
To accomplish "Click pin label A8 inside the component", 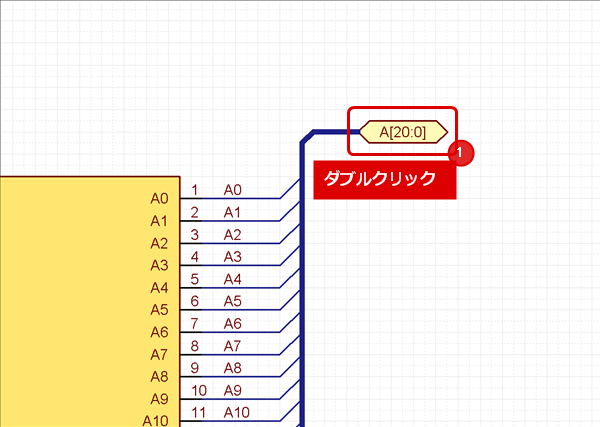I will click(159, 376).
